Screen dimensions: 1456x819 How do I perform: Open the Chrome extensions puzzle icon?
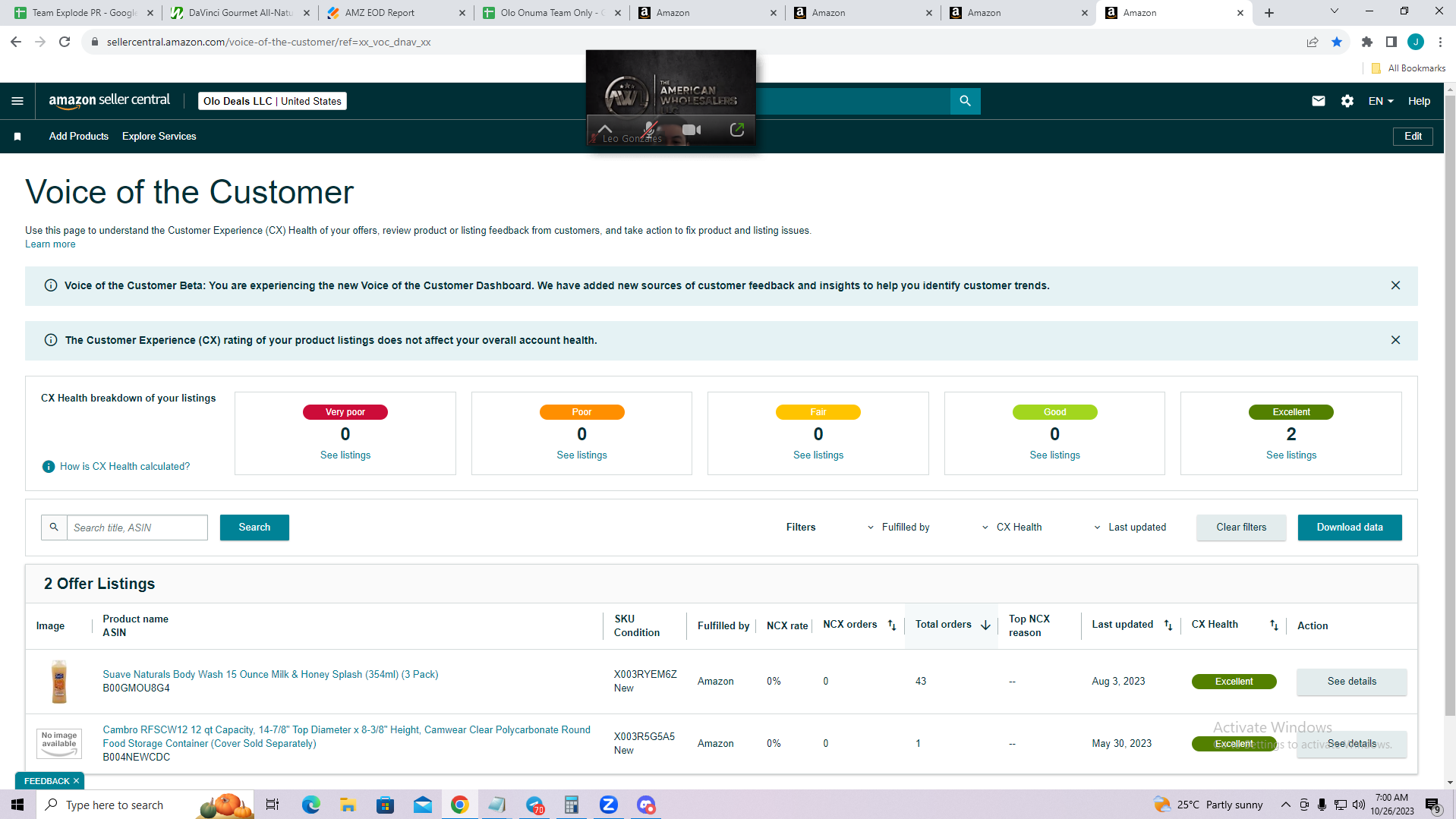tap(1367, 42)
